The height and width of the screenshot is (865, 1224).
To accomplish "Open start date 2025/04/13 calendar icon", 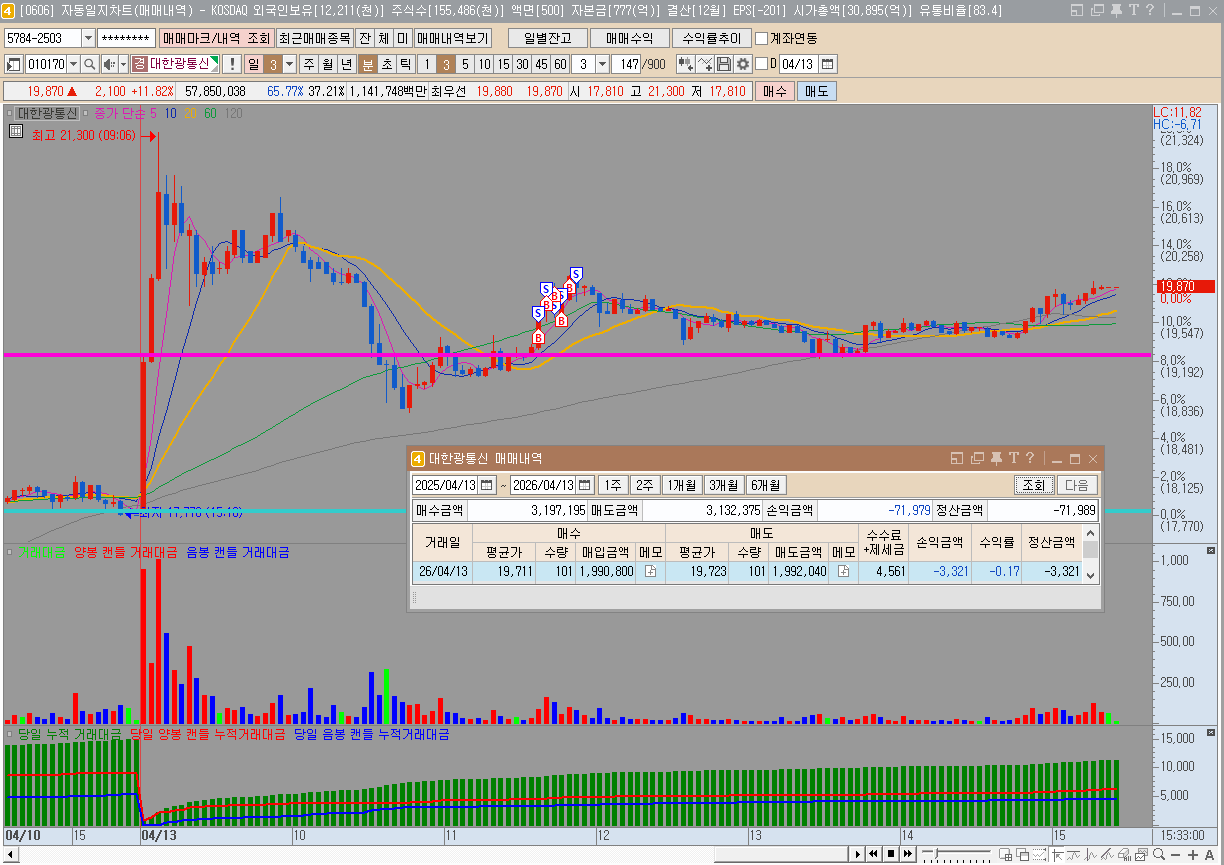I will tap(486, 485).
